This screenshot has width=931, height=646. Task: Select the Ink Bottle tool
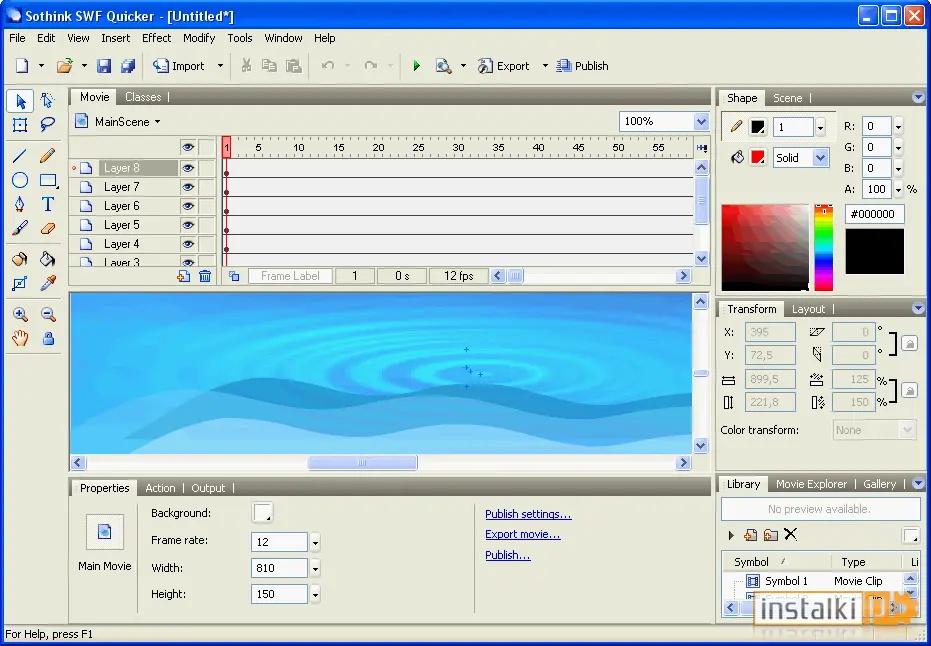[20, 259]
